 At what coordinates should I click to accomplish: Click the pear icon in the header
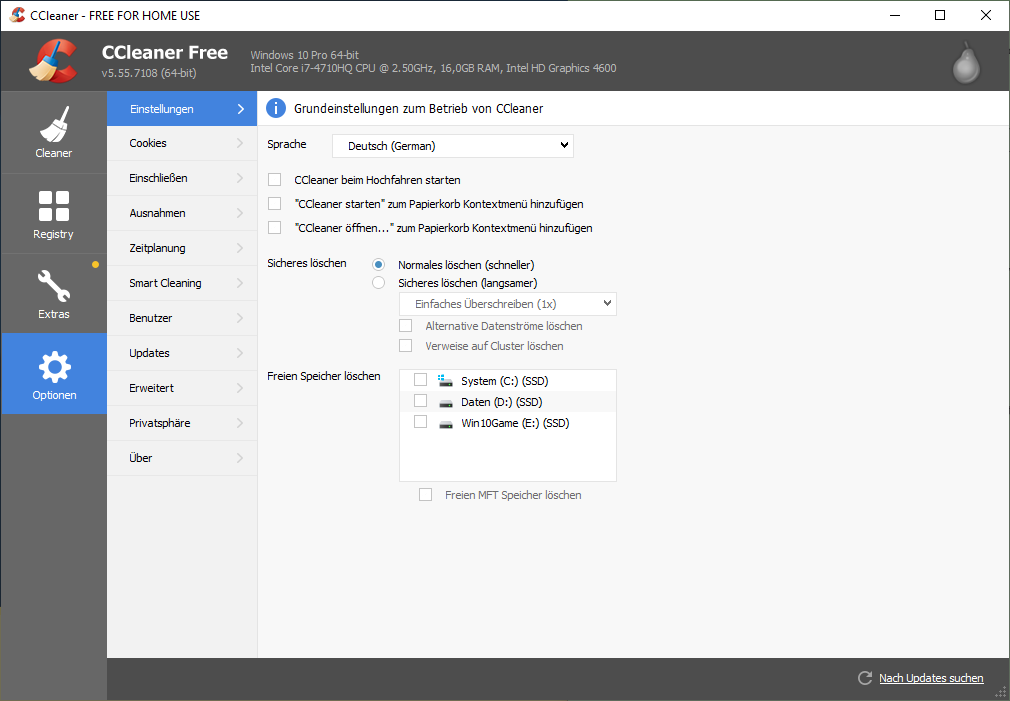pos(965,62)
